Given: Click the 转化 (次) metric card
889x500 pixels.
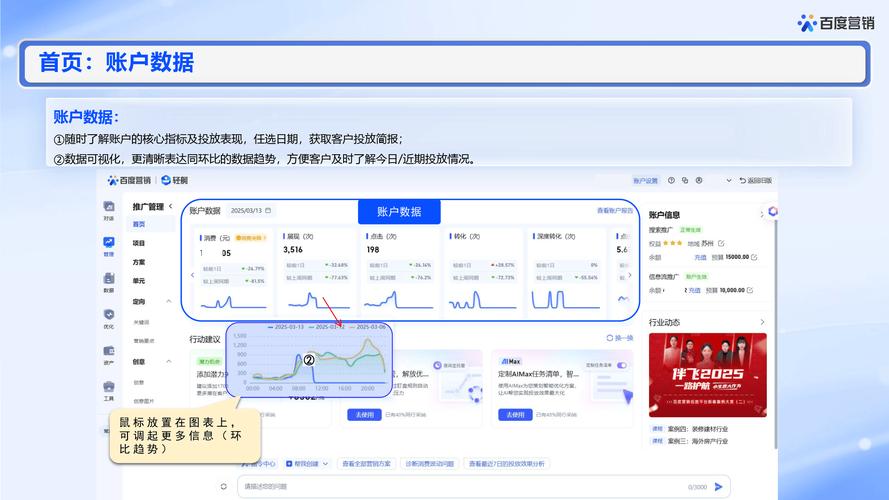Looking at the screenshot, I should pyautogui.click(x=483, y=271).
